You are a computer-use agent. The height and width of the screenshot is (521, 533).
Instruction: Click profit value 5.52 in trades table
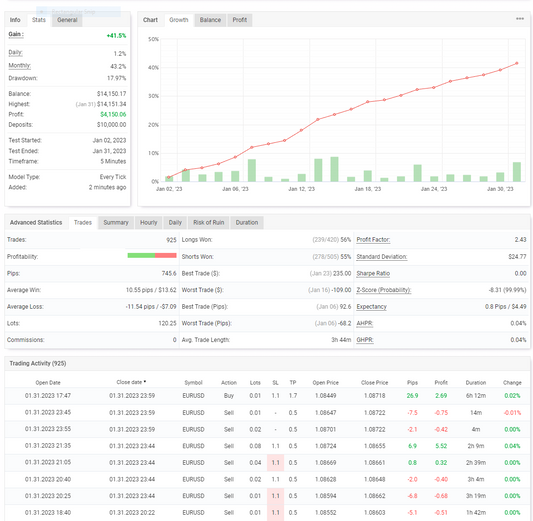[x=441, y=446]
